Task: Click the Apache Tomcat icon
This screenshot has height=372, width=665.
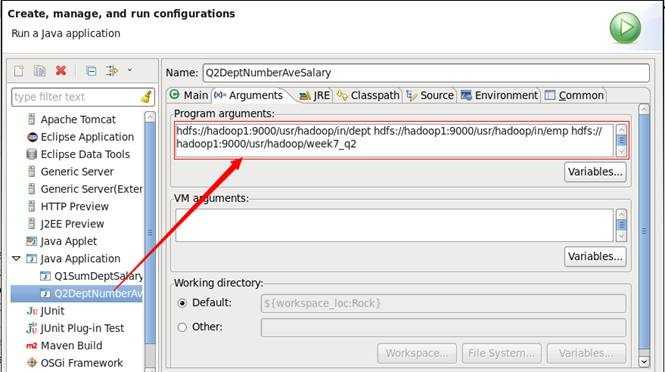Action: coord(31,119)
